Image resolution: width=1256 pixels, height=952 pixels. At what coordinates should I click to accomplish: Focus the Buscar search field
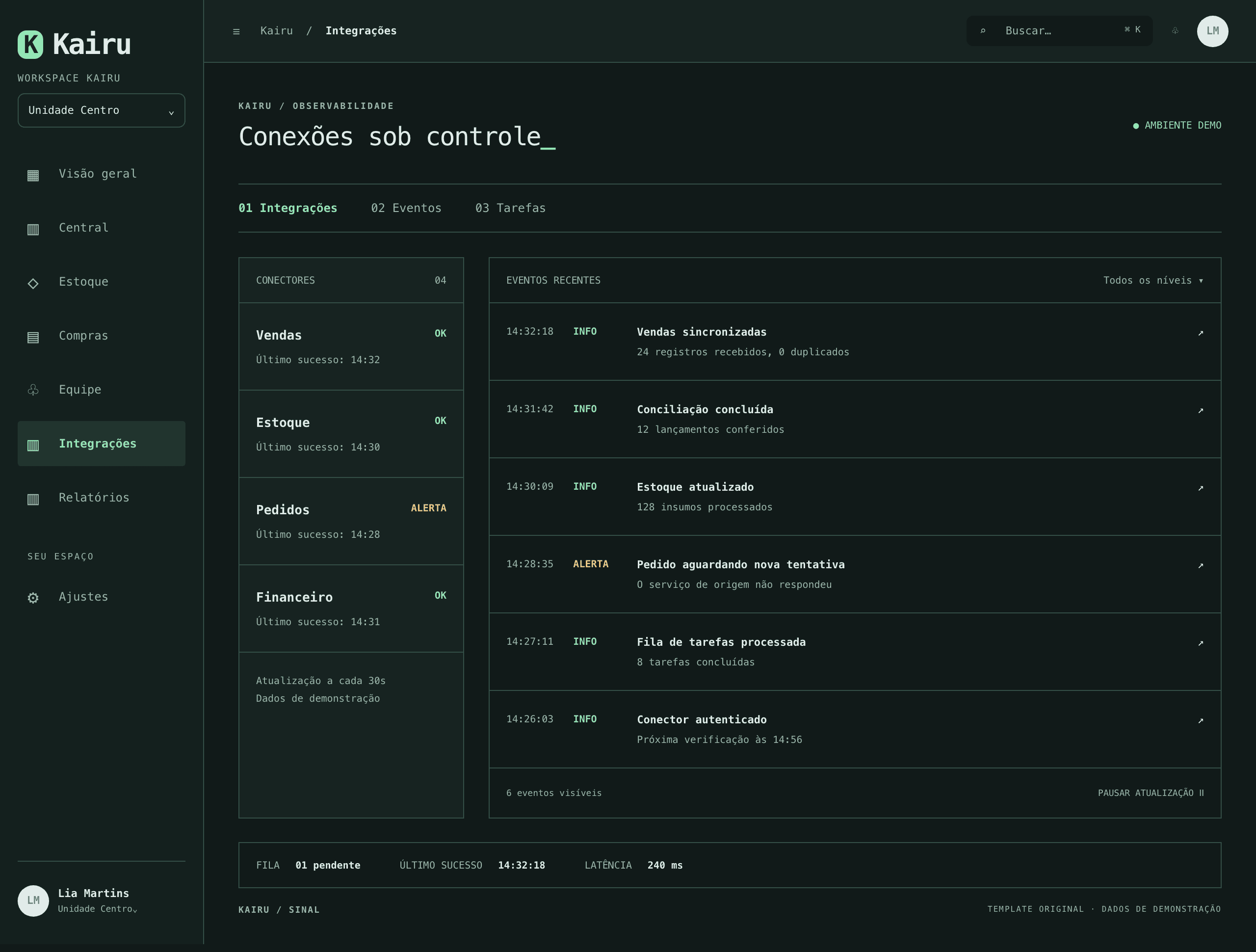pos(1059,31)
